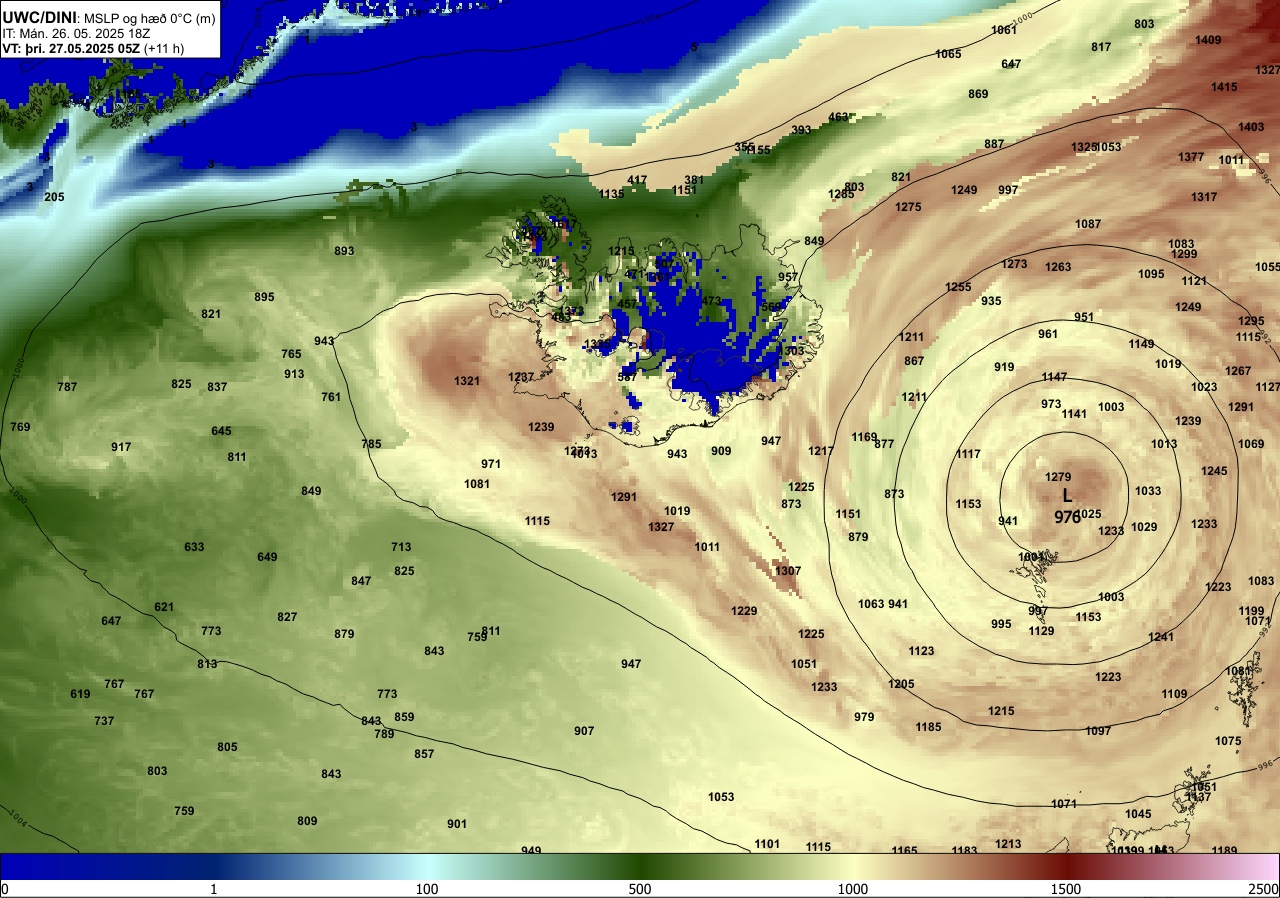Screen dimensions: 1280x898
Task: Click the map value 1169
Action: pyautogui.click(x=864, y=437)
